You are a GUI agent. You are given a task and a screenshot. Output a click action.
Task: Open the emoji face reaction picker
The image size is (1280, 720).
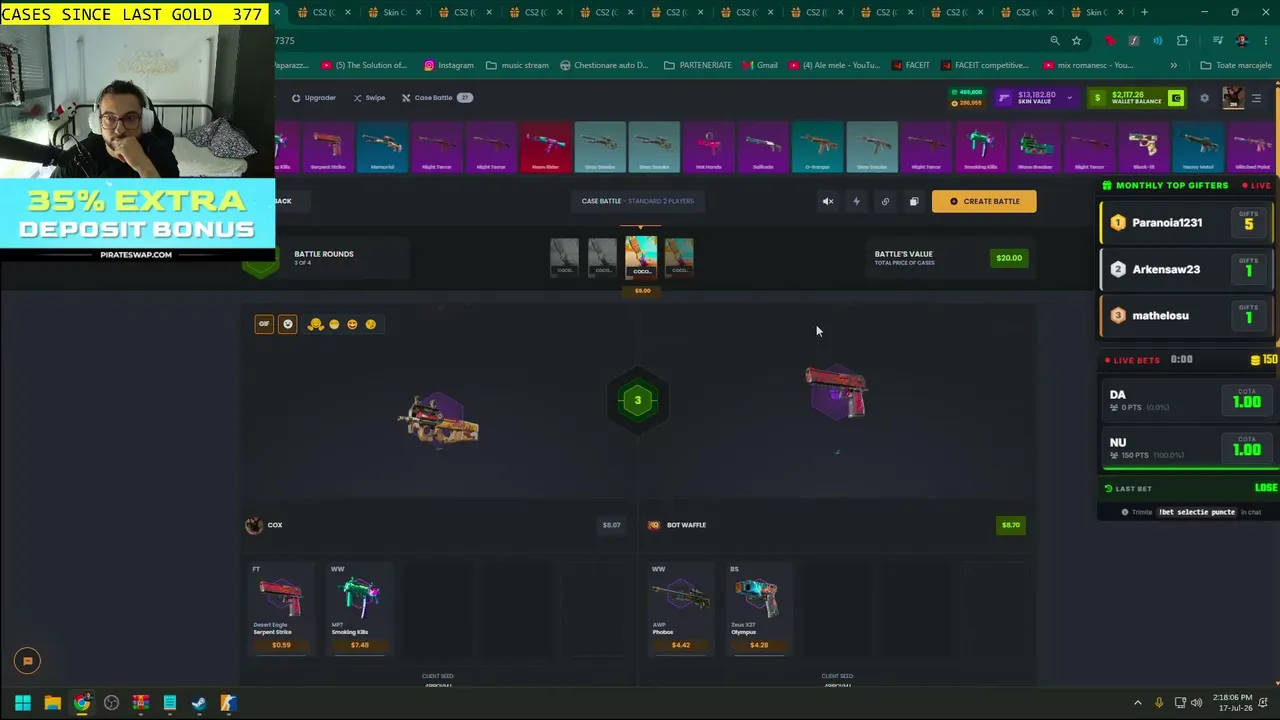[288, 324]
